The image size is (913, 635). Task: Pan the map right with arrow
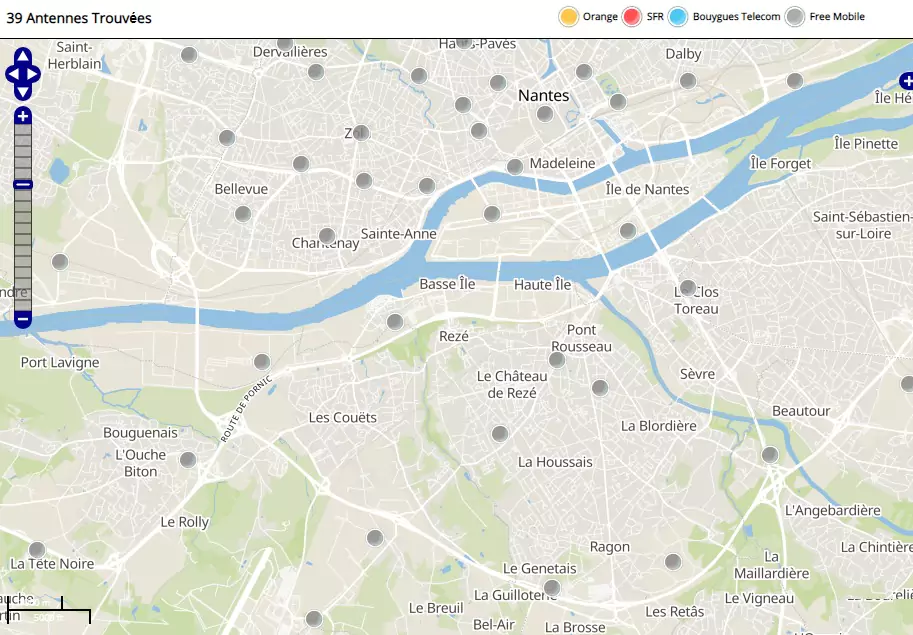(35, 74)
